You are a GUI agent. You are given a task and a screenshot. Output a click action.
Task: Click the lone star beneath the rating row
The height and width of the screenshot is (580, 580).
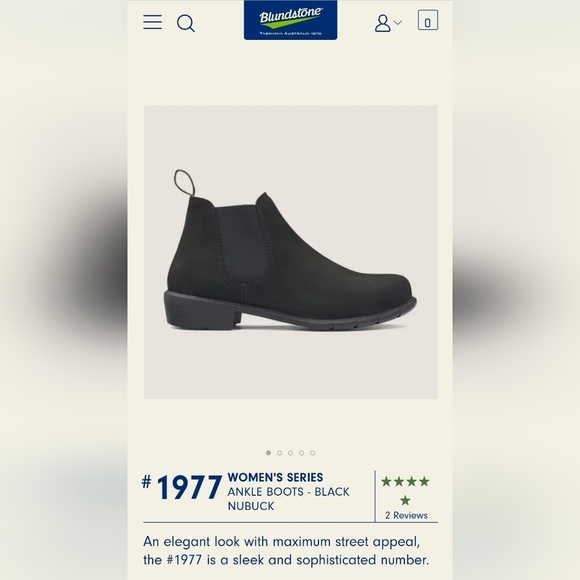405,500
